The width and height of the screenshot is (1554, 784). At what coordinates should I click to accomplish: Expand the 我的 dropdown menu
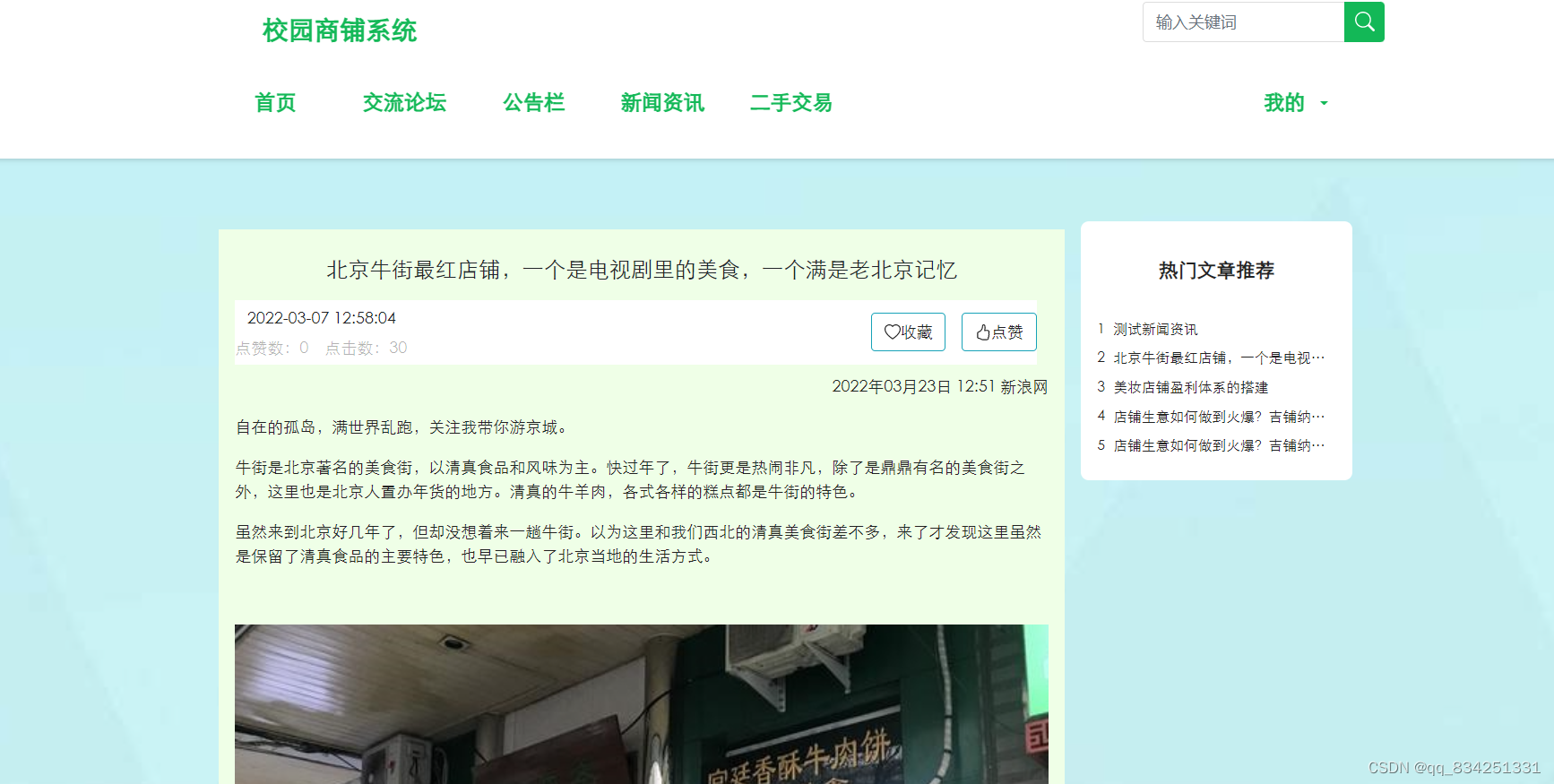pos(1296,103)
